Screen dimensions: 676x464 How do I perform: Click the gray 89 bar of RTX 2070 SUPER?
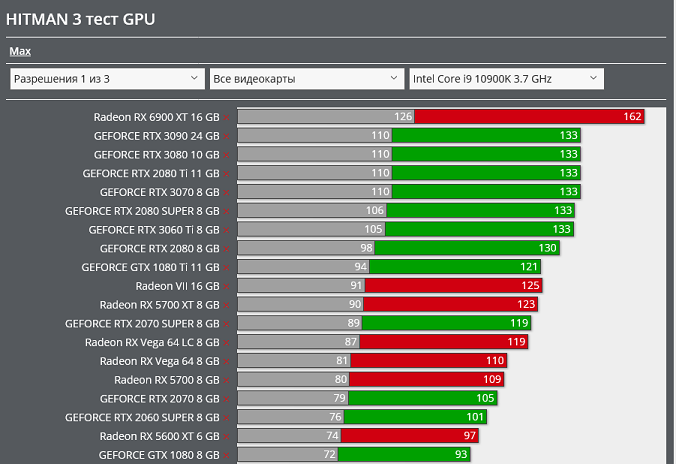(x=300, y=323)
